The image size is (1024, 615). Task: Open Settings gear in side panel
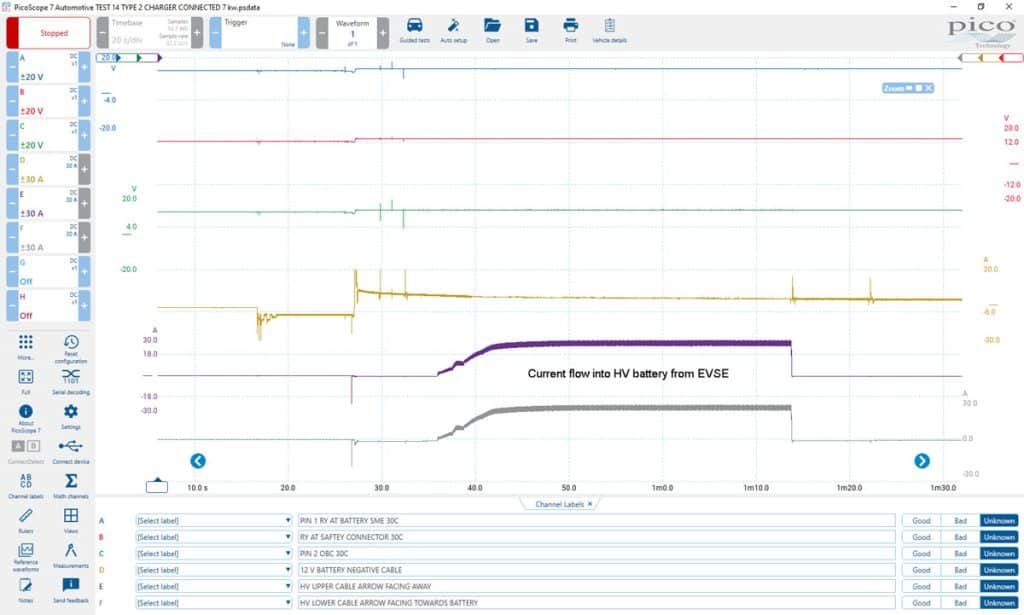tap(71, 417)
